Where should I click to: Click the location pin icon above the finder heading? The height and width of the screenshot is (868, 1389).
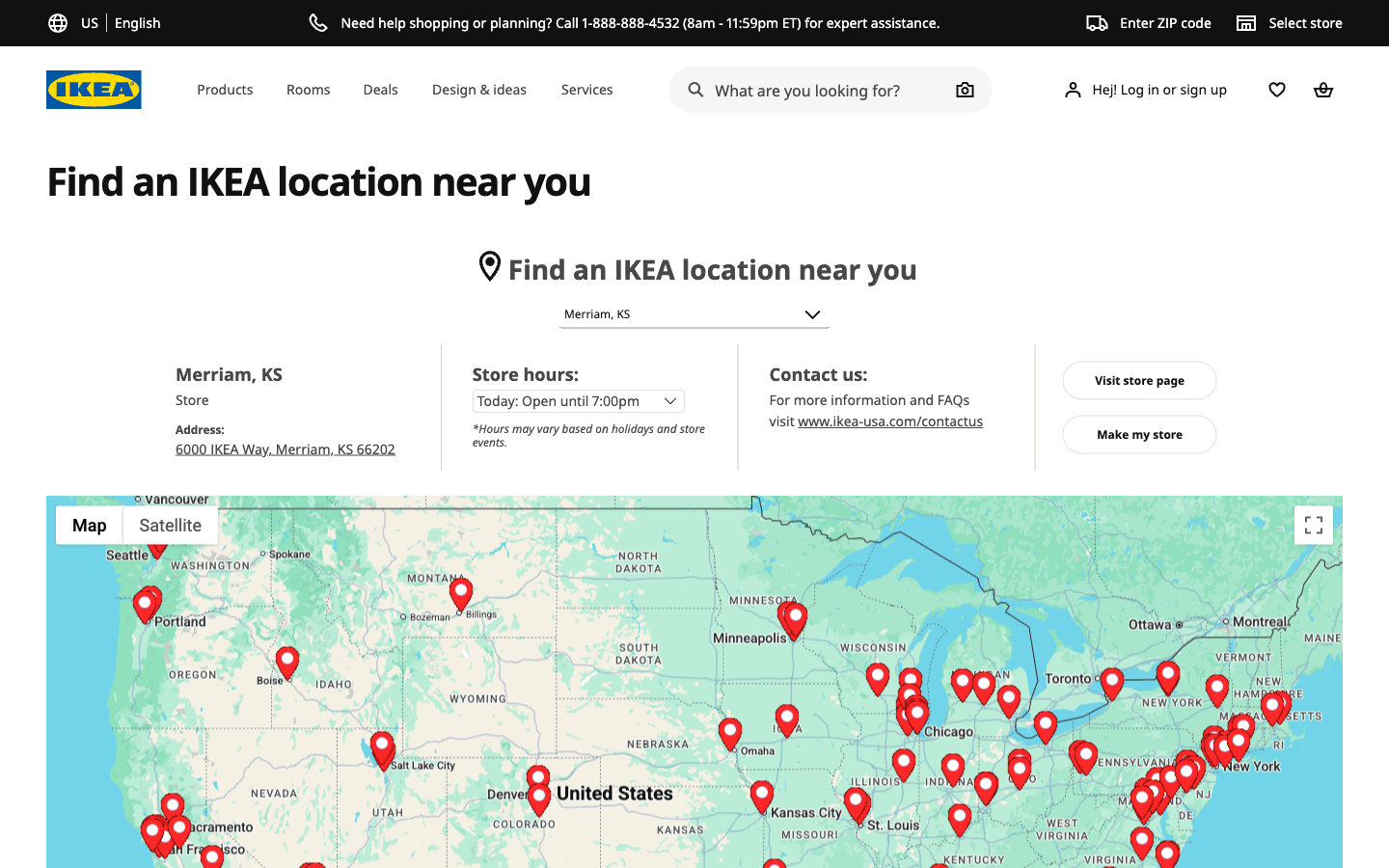(x=490, y=266)
